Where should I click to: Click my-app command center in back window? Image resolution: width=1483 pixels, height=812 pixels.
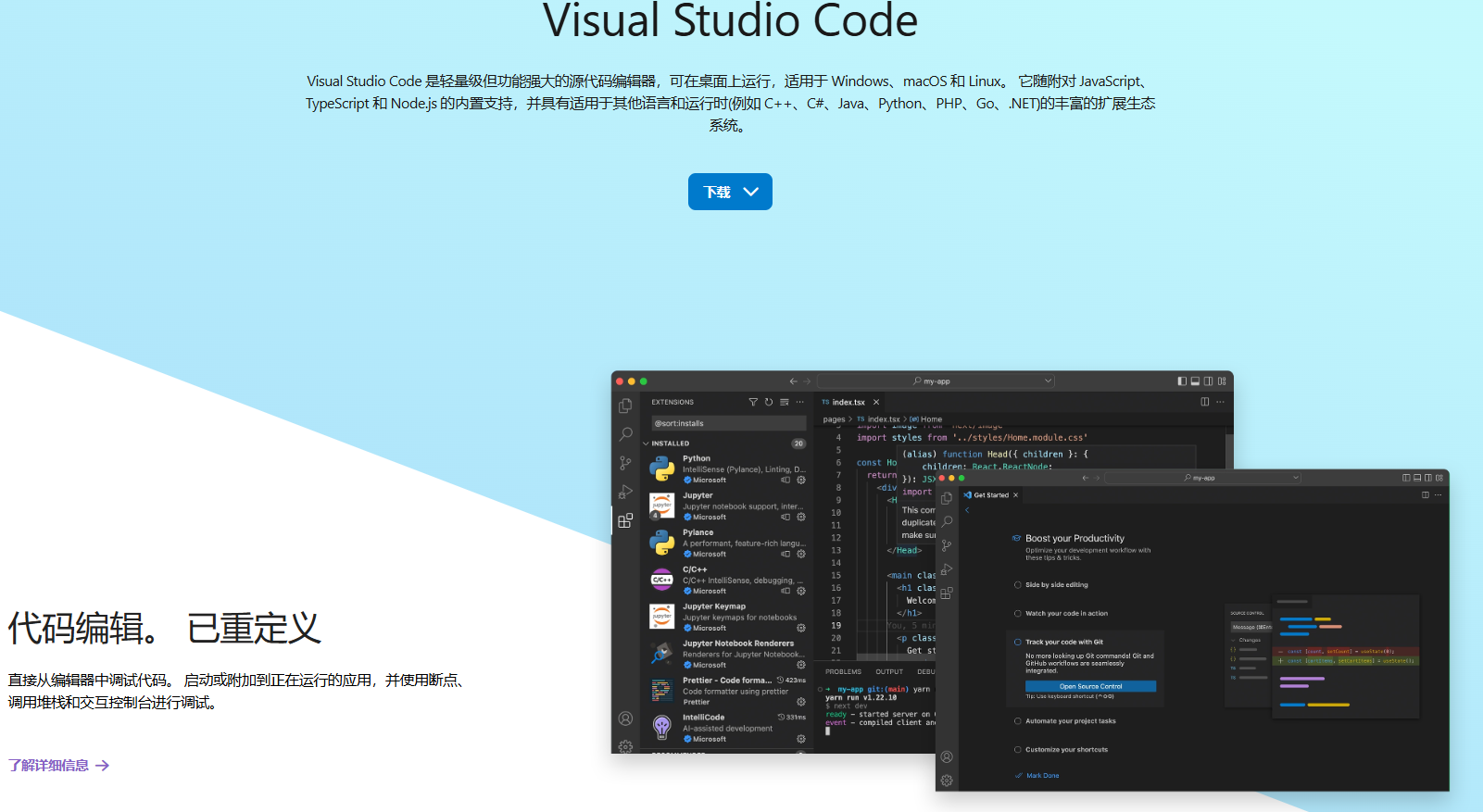tap(936, 381)
